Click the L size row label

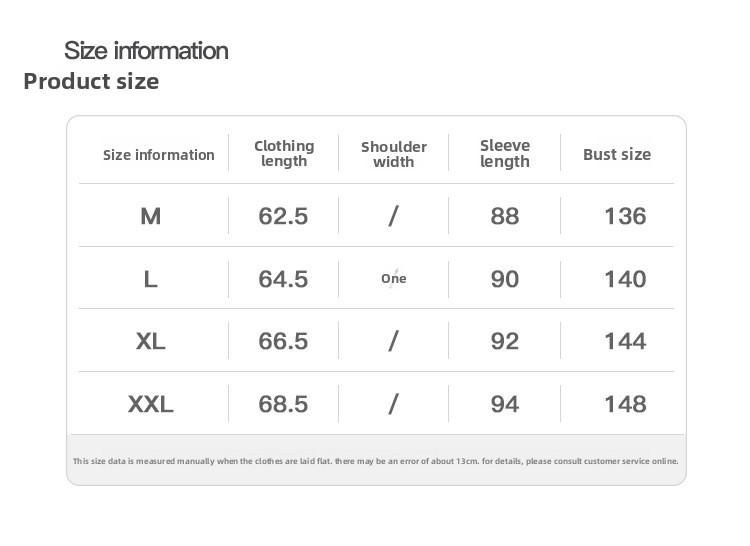click(151, 279)
